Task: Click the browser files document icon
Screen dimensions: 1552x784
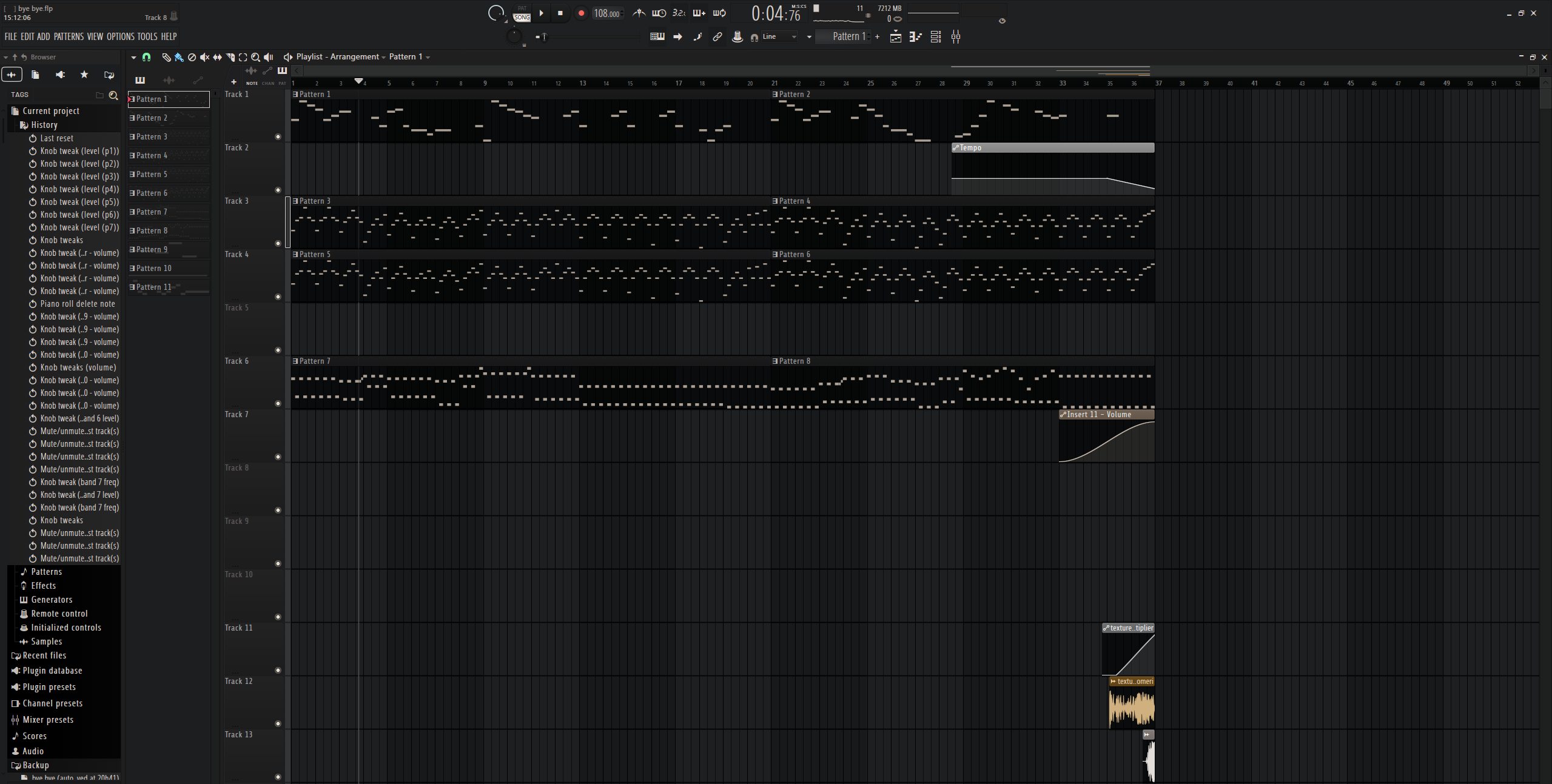Action: pos(35,75)
